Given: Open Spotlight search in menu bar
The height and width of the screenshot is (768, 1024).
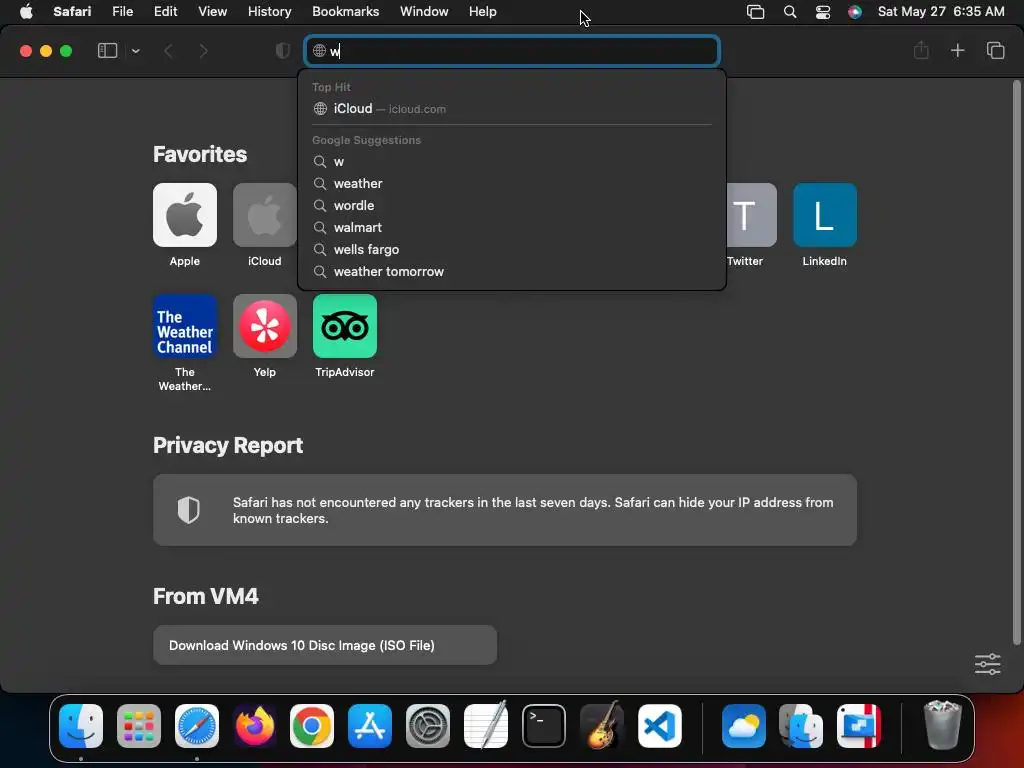Looking at the screenshot, I should click(x=790, y=12).
